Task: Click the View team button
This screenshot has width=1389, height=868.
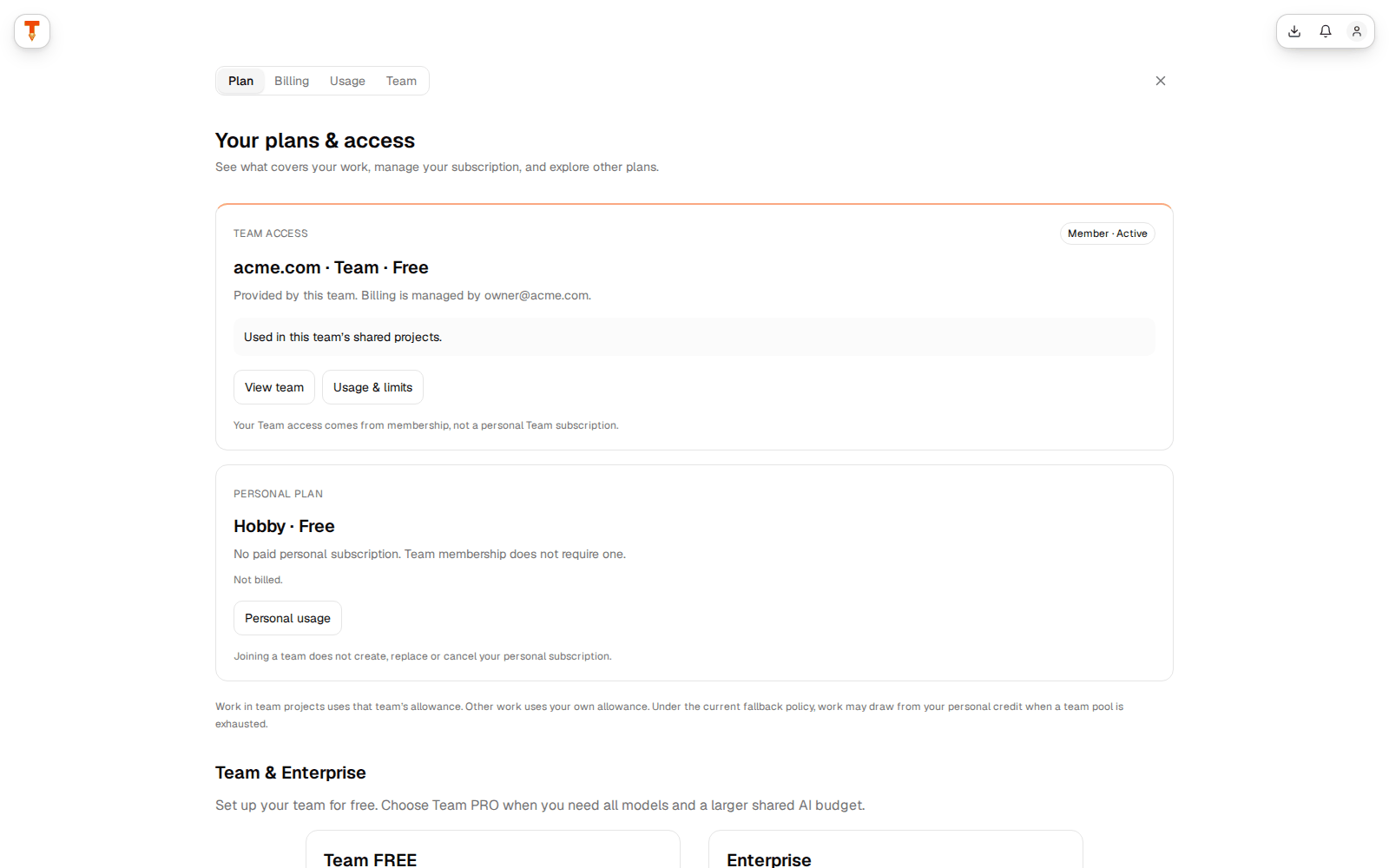Action: click(274, 387)
